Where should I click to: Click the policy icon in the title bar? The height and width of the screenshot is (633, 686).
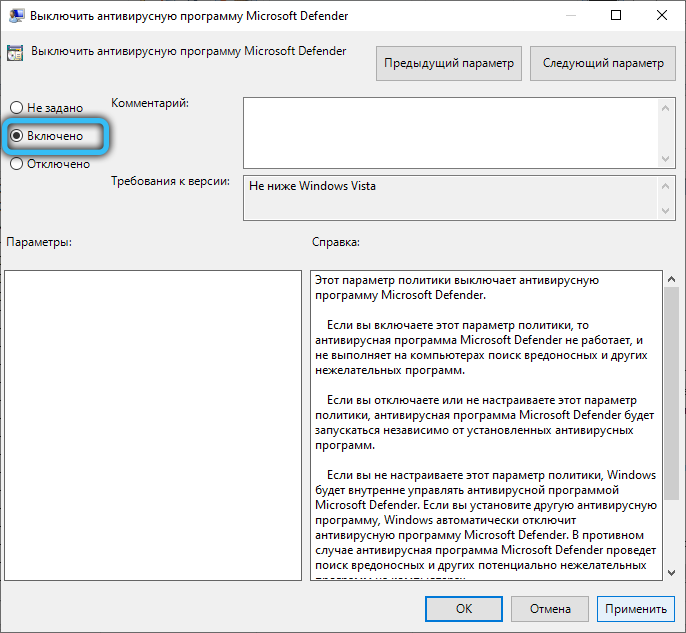15,17
